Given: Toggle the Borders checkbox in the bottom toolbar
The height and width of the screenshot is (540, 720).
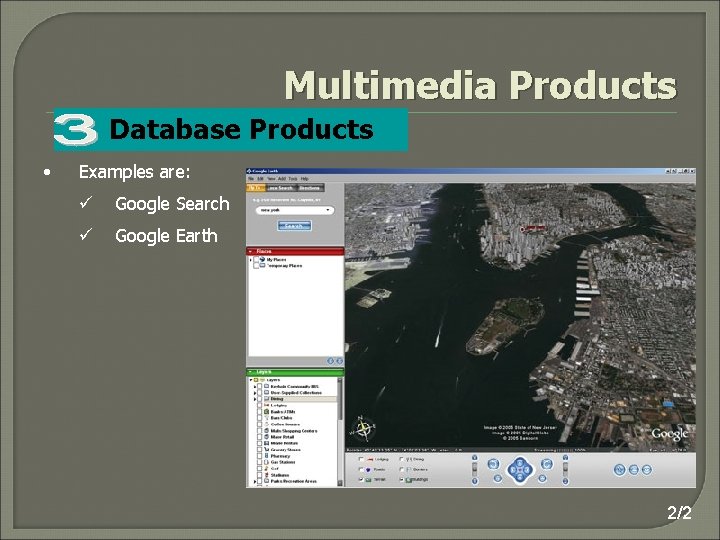Looking at the screenshot, I should click(401, 469).
